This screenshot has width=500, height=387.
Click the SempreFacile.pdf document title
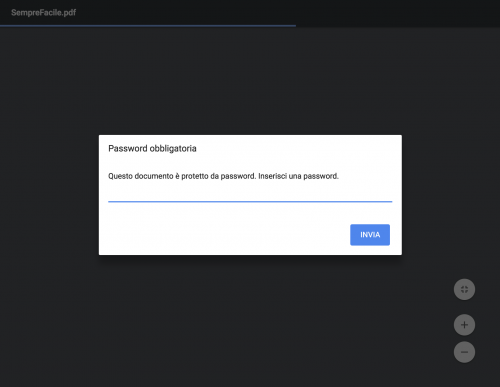44,13
